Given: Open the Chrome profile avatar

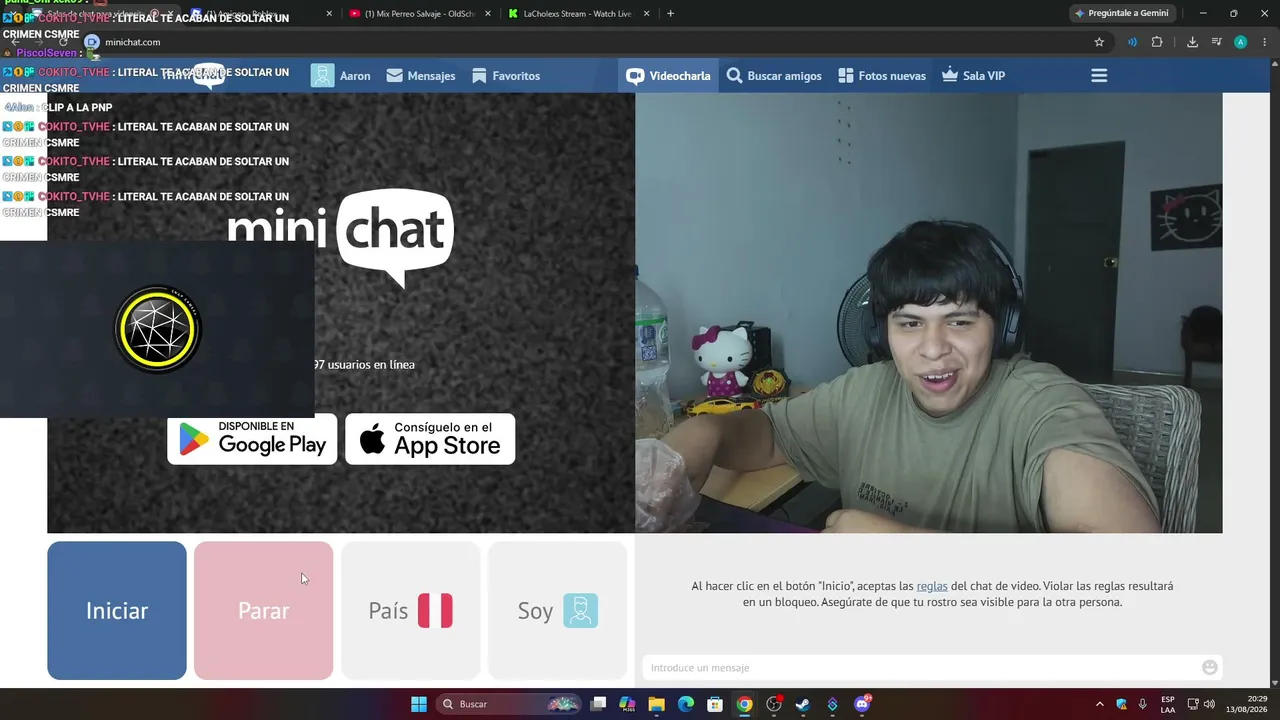Looking at the screenshot, I should click(x=1240, y=42).
